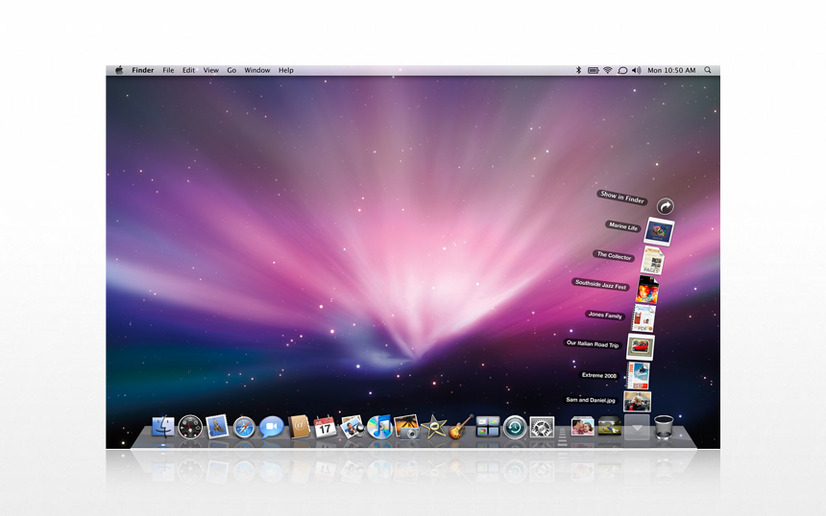The image size is (826, 516).
Task: Open the Go menu
Action: [x=231, y=70]
